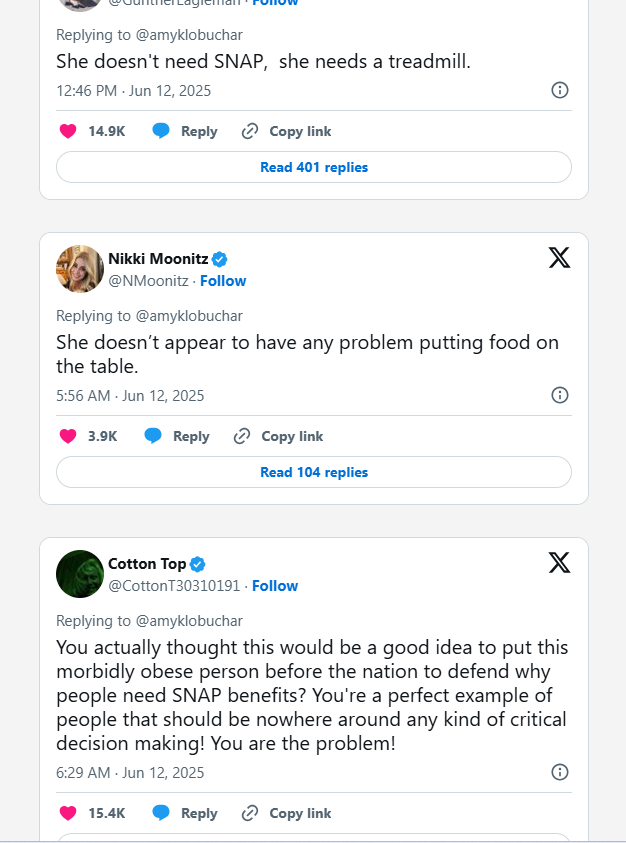Screen dimensions: 626x843
Task: Read 401 replies
Action: click(x=314, y=167)
